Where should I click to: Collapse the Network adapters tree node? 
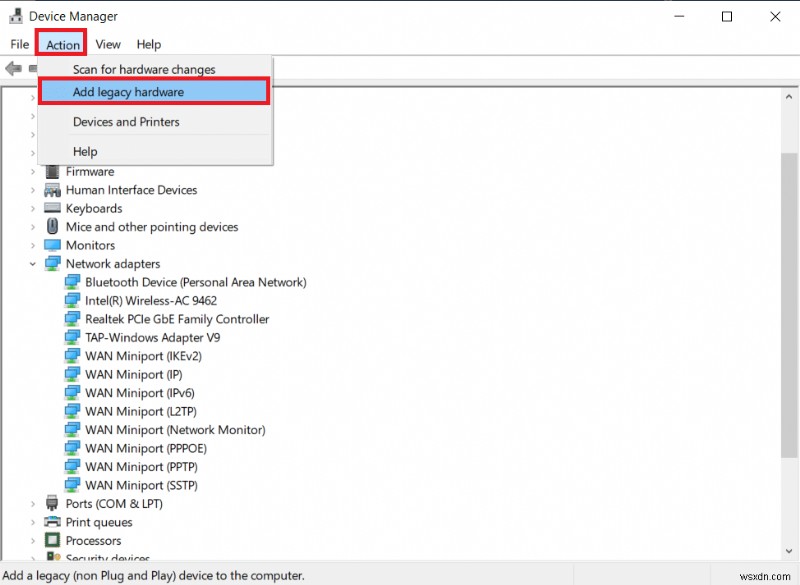[x=33, y=263]
